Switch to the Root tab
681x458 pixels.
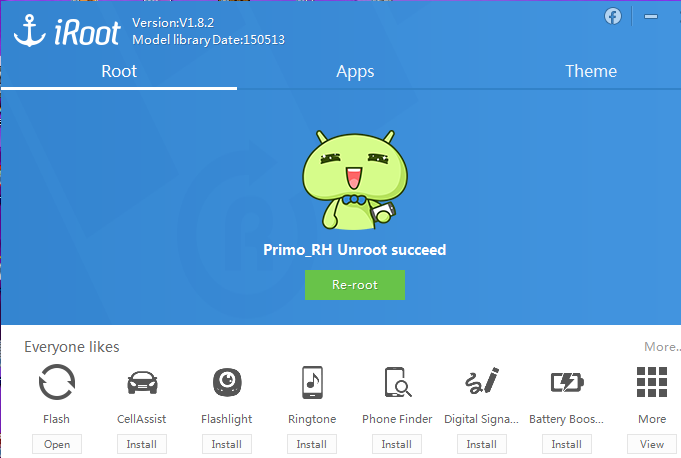point(119,71)
